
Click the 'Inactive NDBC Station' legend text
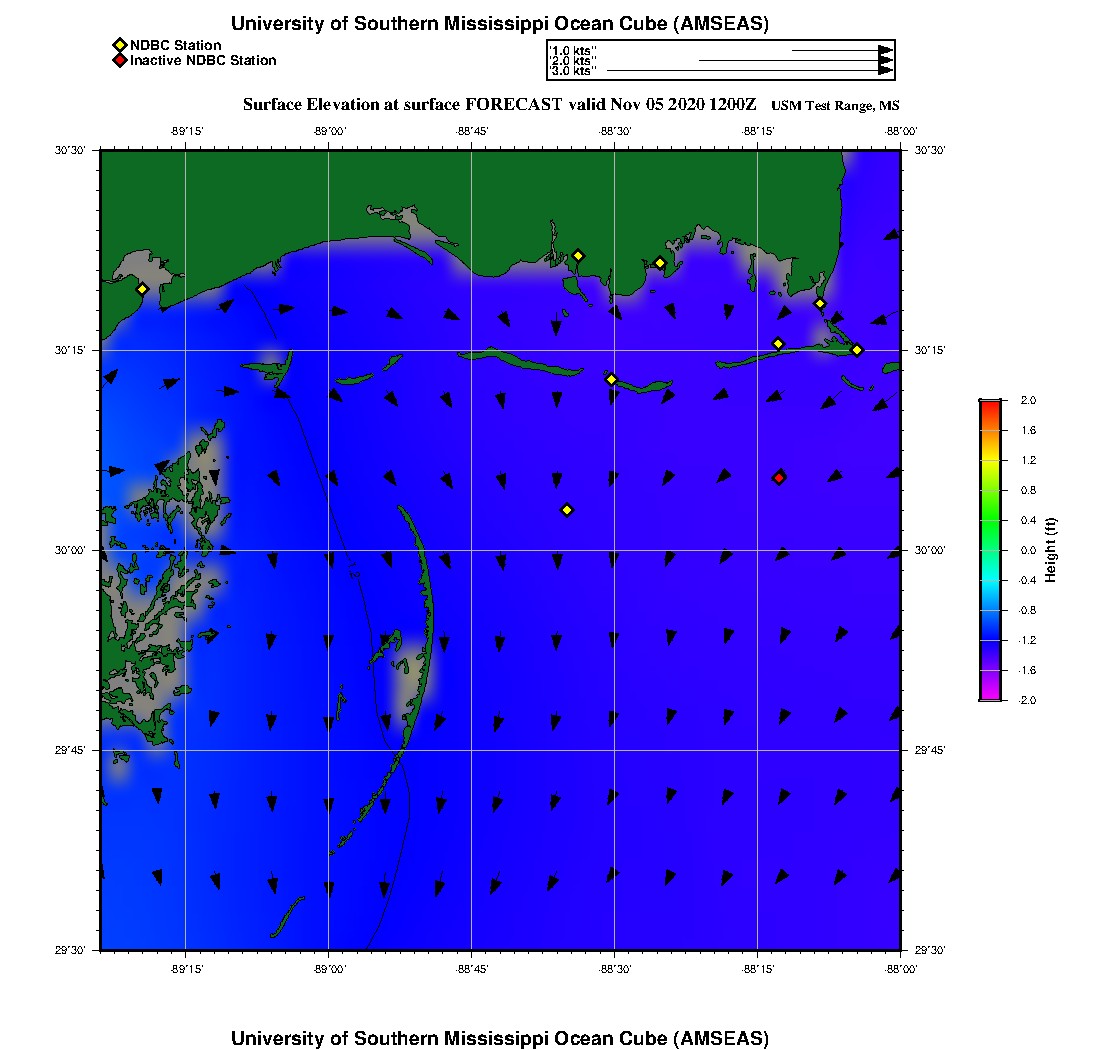pyautogui.click(x=203, y=61)
